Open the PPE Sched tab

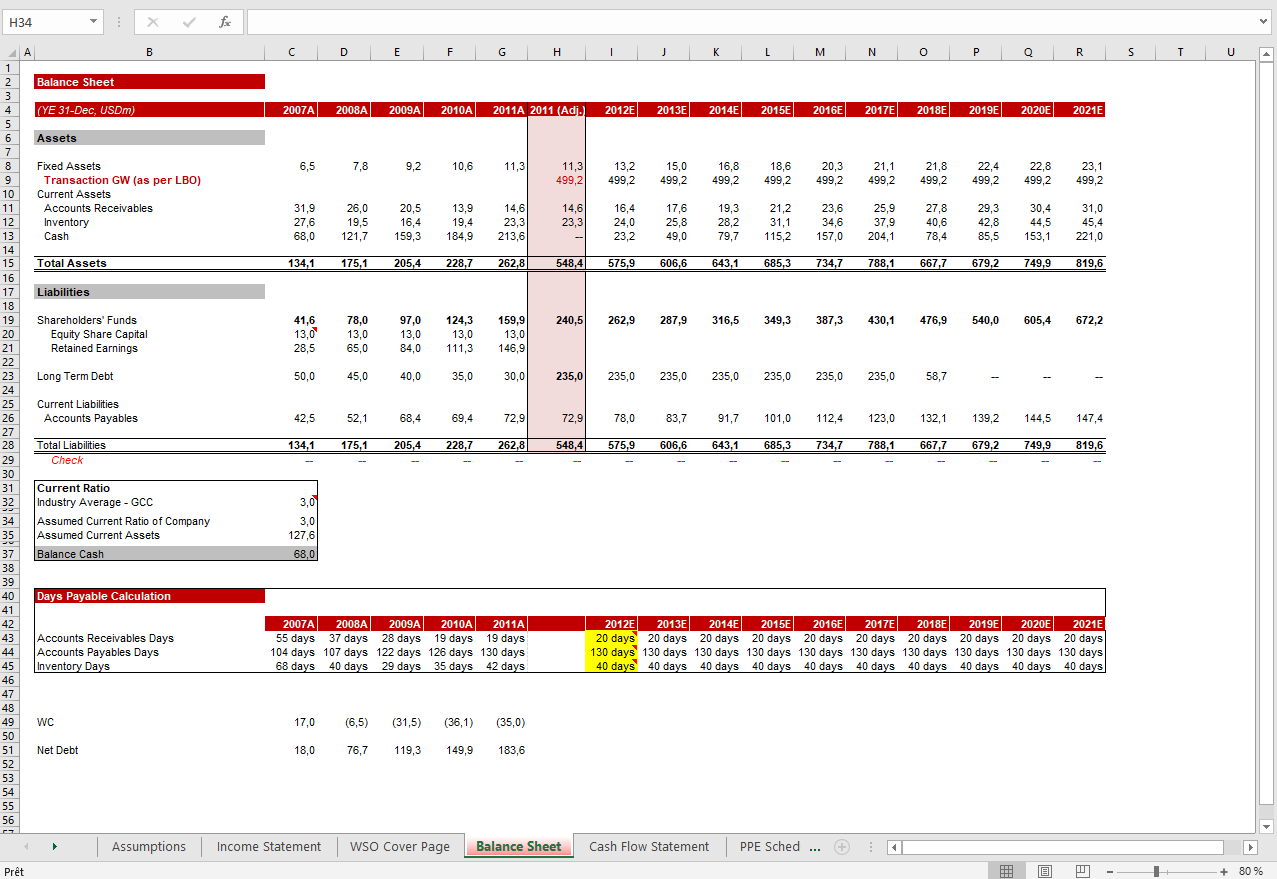click(770, 847)
